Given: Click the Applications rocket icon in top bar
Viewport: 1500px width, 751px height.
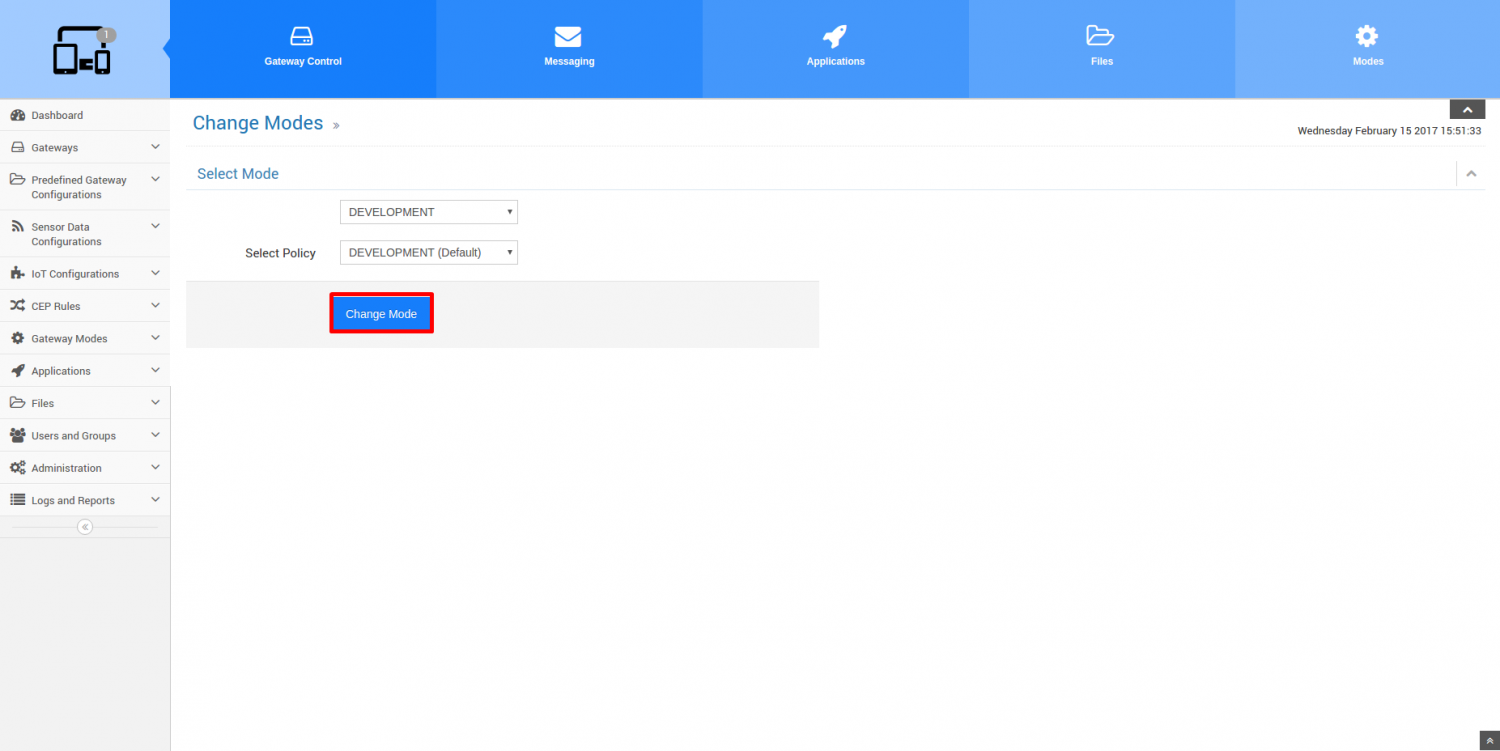Looking at the screenshot, I should [x=835, y=37].
